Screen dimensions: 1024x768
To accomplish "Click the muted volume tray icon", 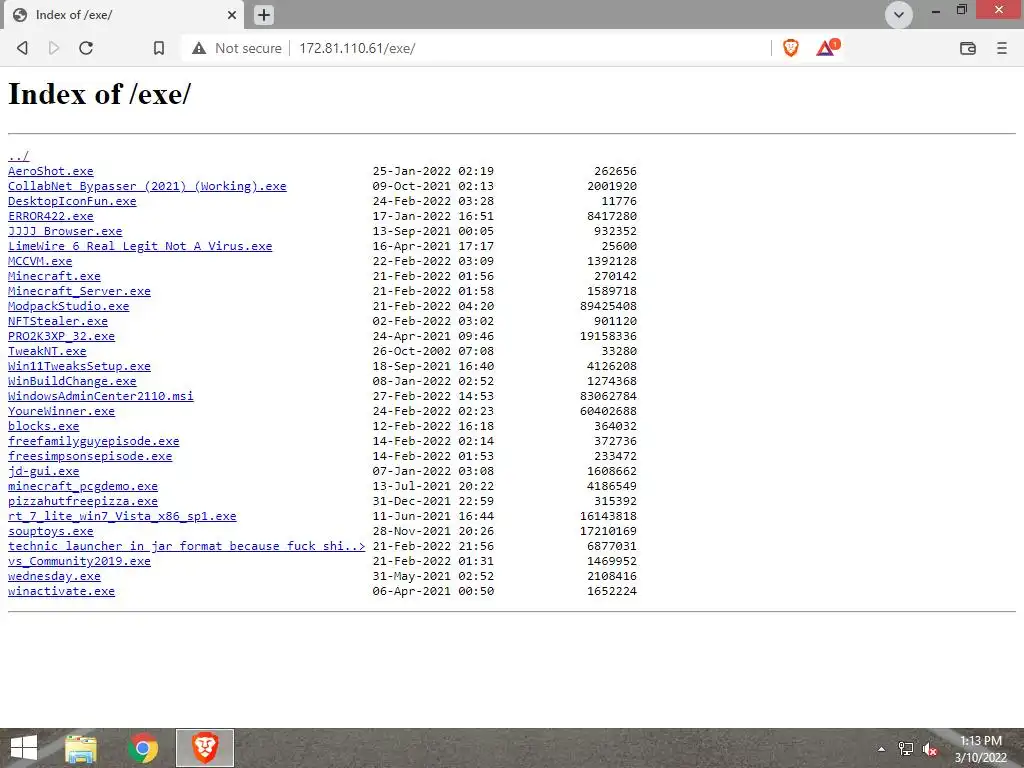I will click(931, 749).
